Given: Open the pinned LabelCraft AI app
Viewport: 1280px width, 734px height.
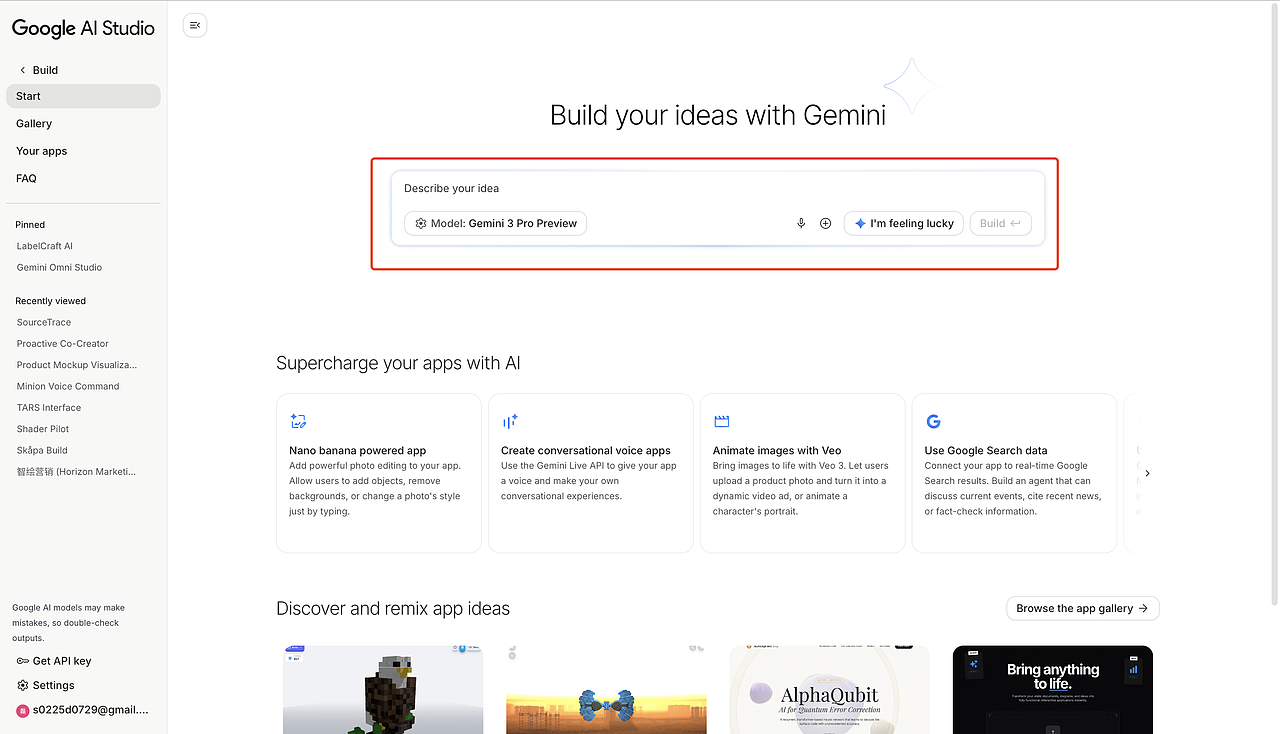Looking at the screenshot, I should pos(45,246).
